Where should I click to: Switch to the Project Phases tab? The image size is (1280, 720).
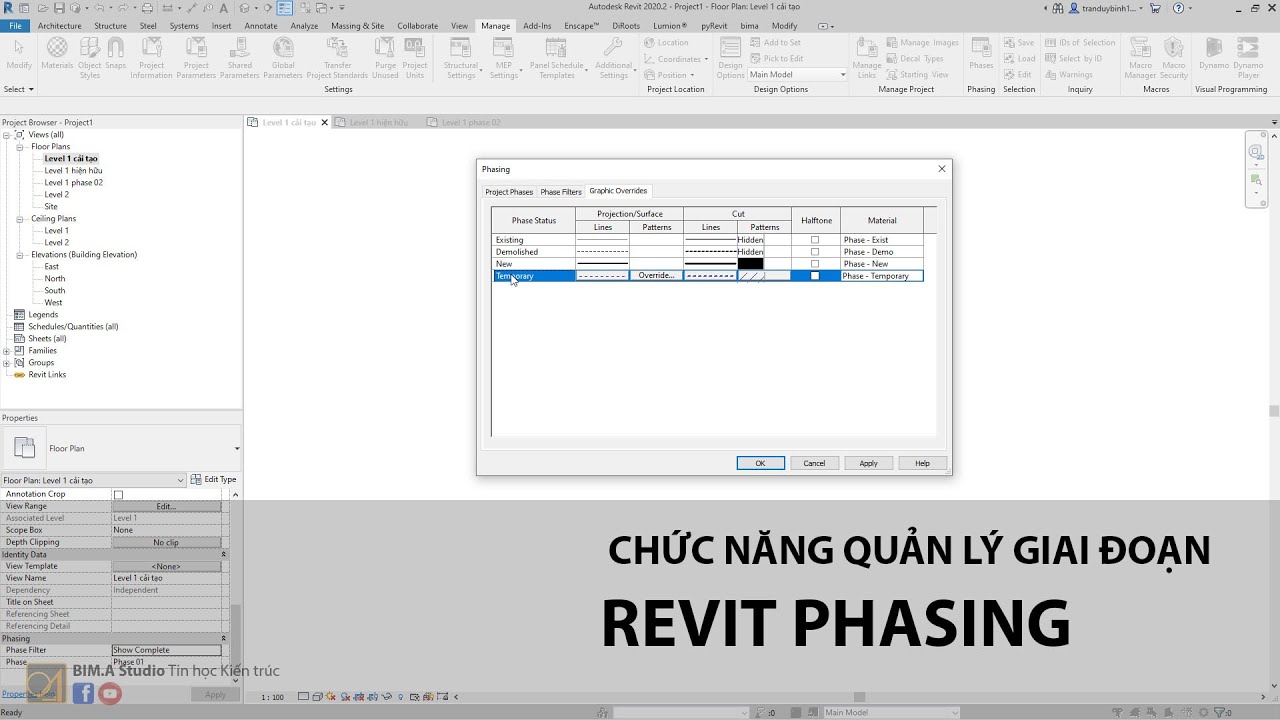point(509,192)
